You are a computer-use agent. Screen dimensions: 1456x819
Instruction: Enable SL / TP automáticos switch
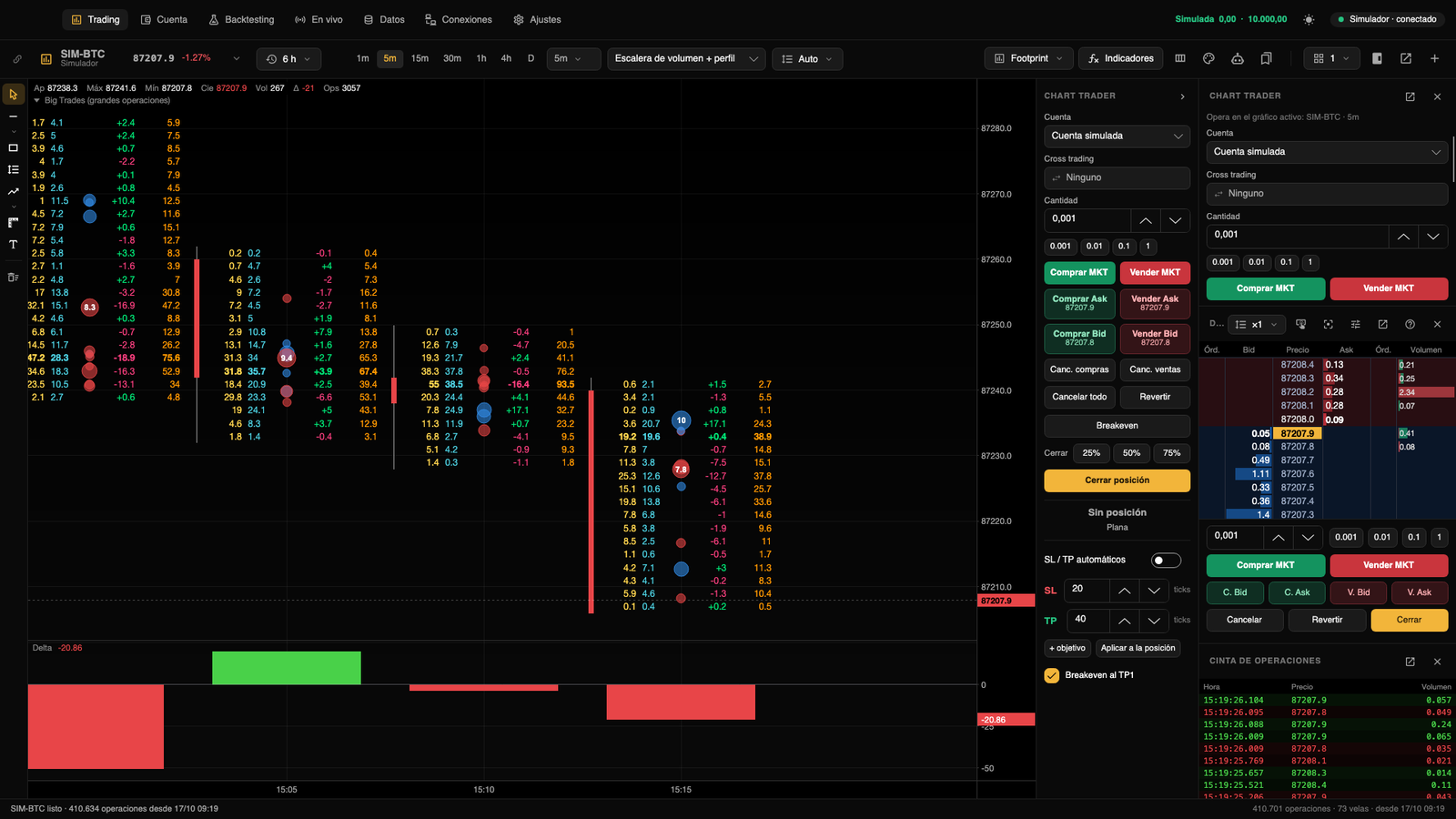point(1166,560)
